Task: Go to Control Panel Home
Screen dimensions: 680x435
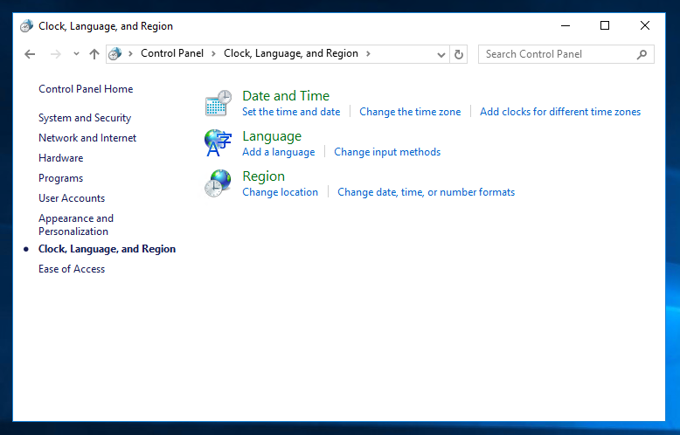Action: pos(86,89)
